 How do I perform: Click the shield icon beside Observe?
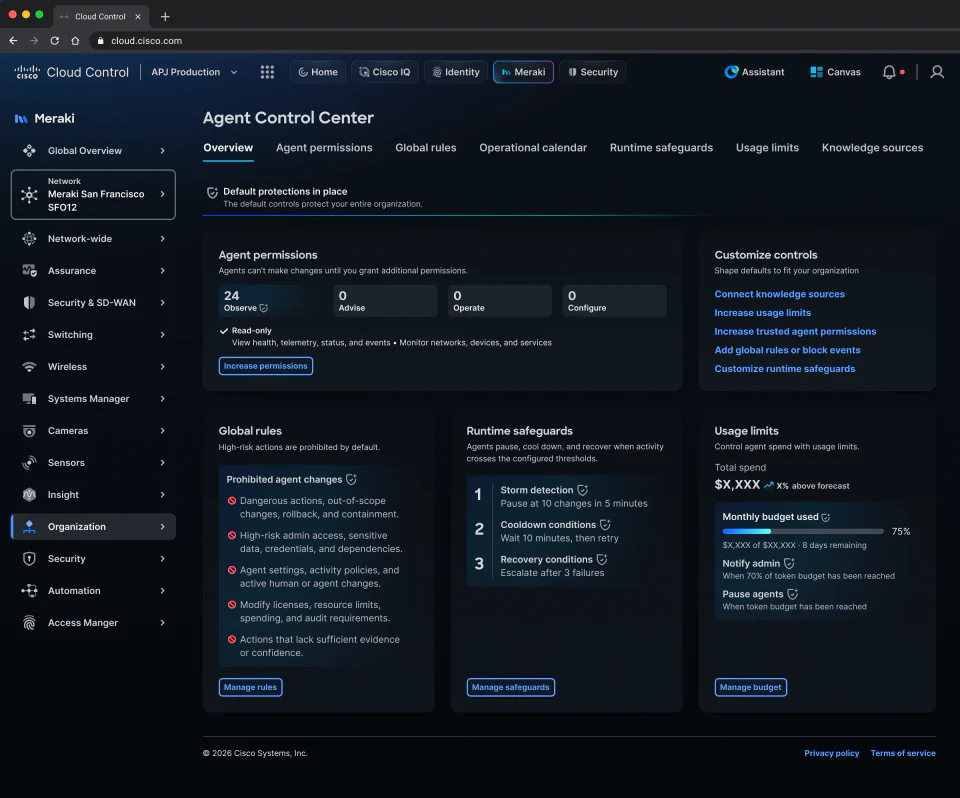tap(263, 308)
